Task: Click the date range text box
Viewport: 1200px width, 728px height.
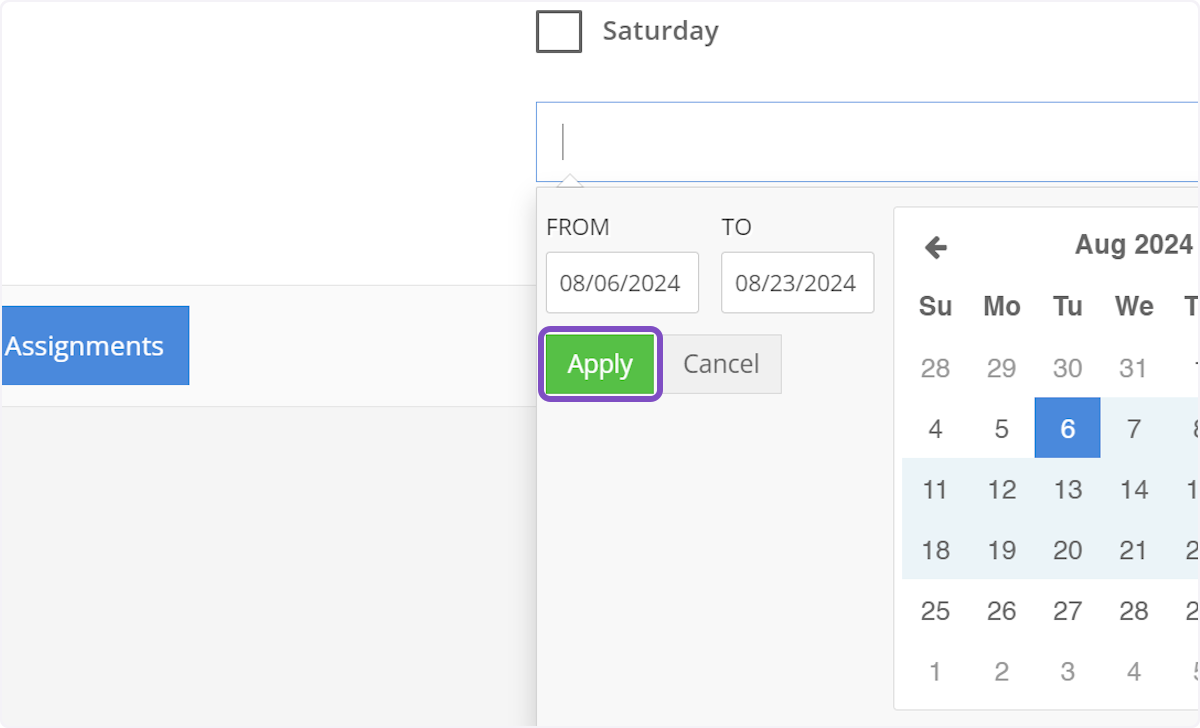Action: [x=866, y=142]
